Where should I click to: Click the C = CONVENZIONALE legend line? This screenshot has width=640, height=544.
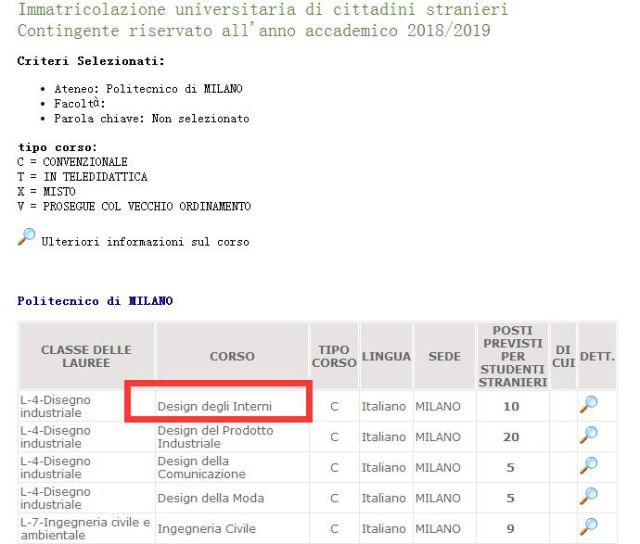click(x=72, y=162)
